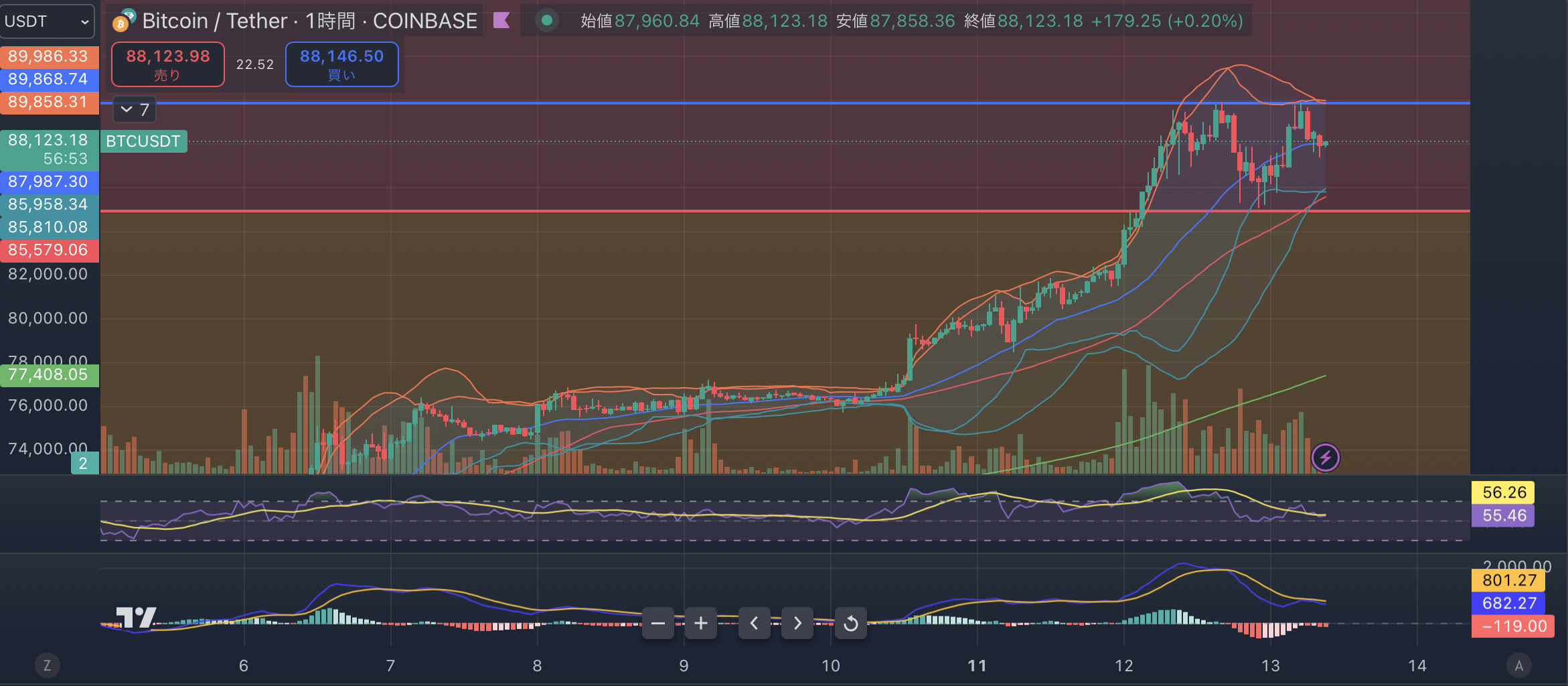Viewport: 1568px width, 686px height.
Task: Click the 高値 88,123.18 high value
Action: point(768,21)
